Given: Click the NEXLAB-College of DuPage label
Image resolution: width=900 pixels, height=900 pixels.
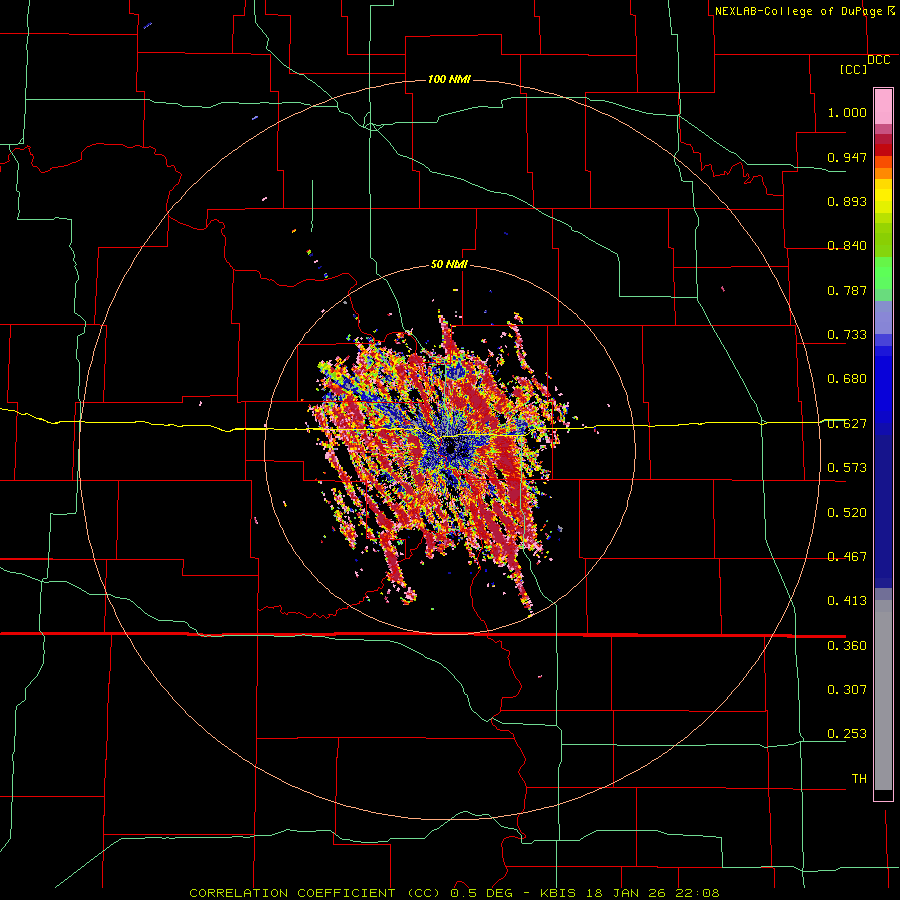Looking at the screenshot, I should coord(798,11).
